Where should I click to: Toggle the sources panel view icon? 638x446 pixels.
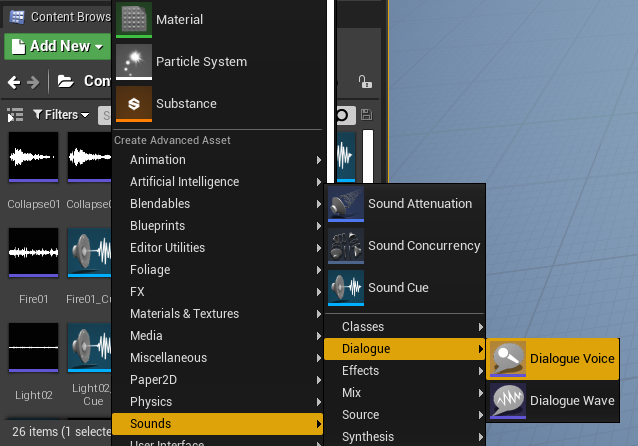tap(15, 115)
